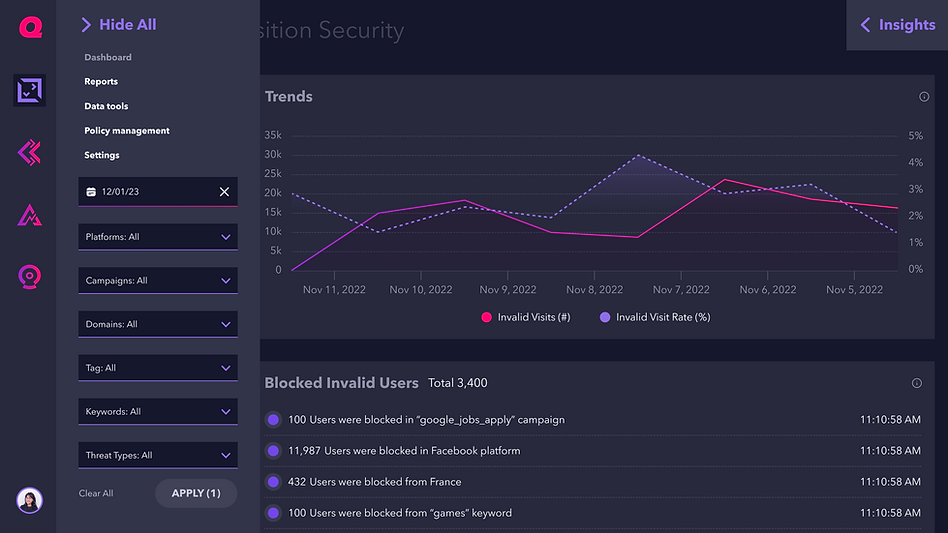
Task: Select '100 Users were blocked from games keyword' text
Action: (400, 513)
